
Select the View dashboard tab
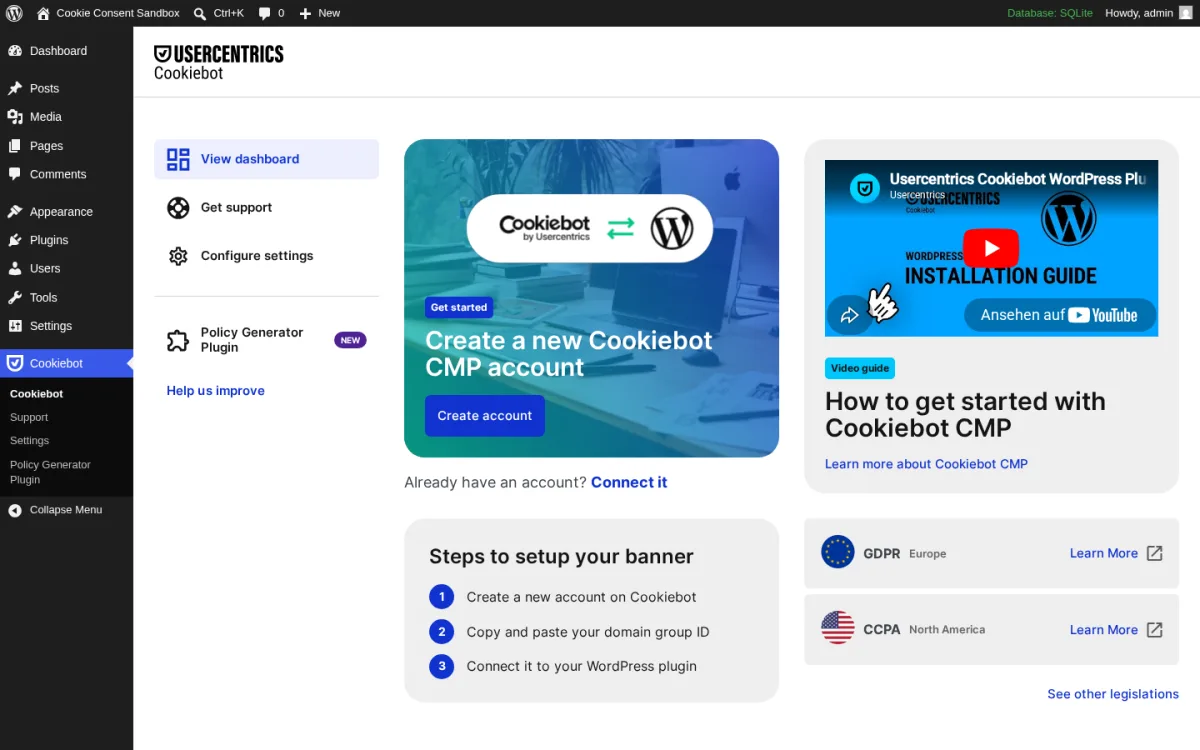266,159
